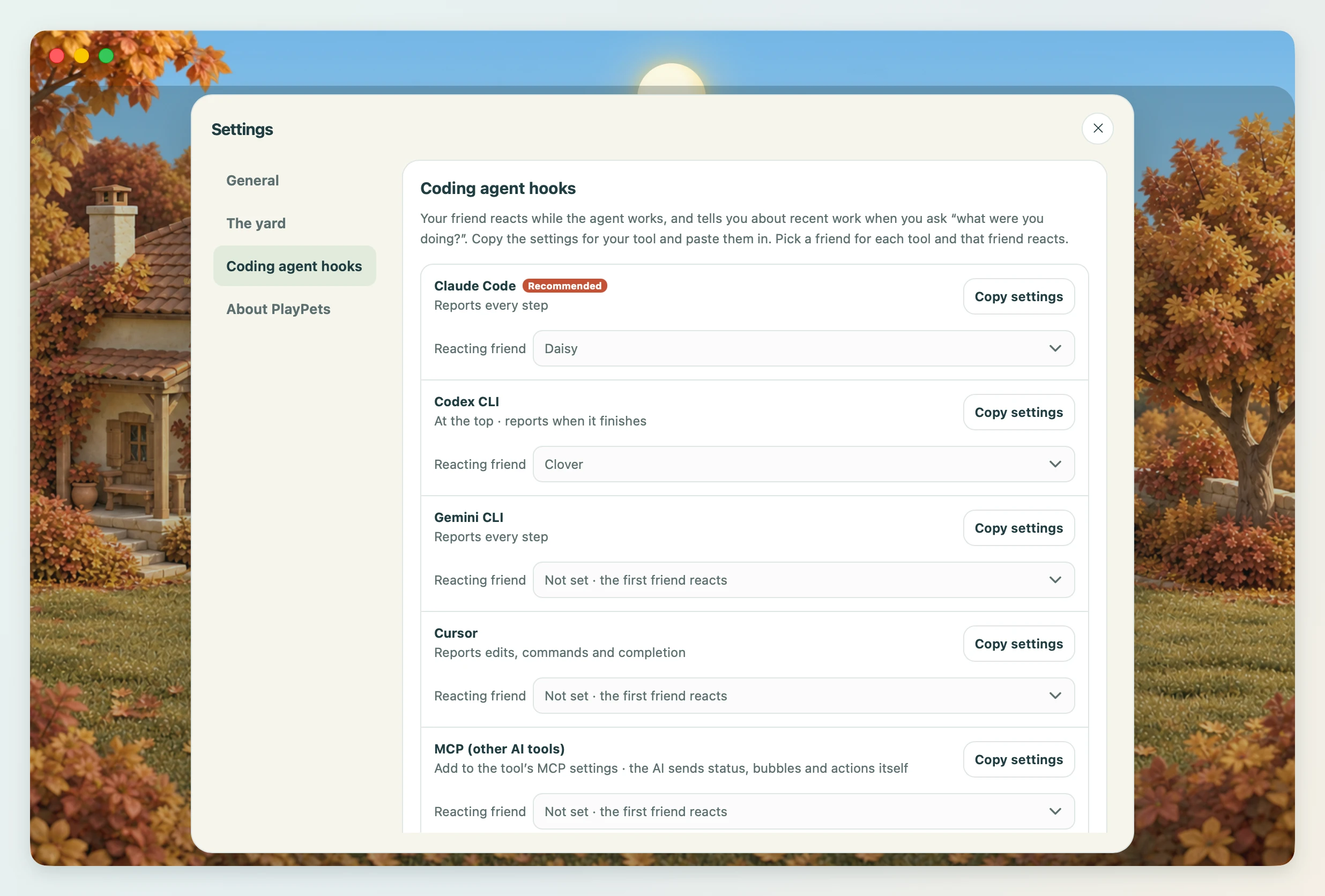Viewport: 1325px width, 896px height.
Task: Click the red macOS close window button
Action: 56,55
